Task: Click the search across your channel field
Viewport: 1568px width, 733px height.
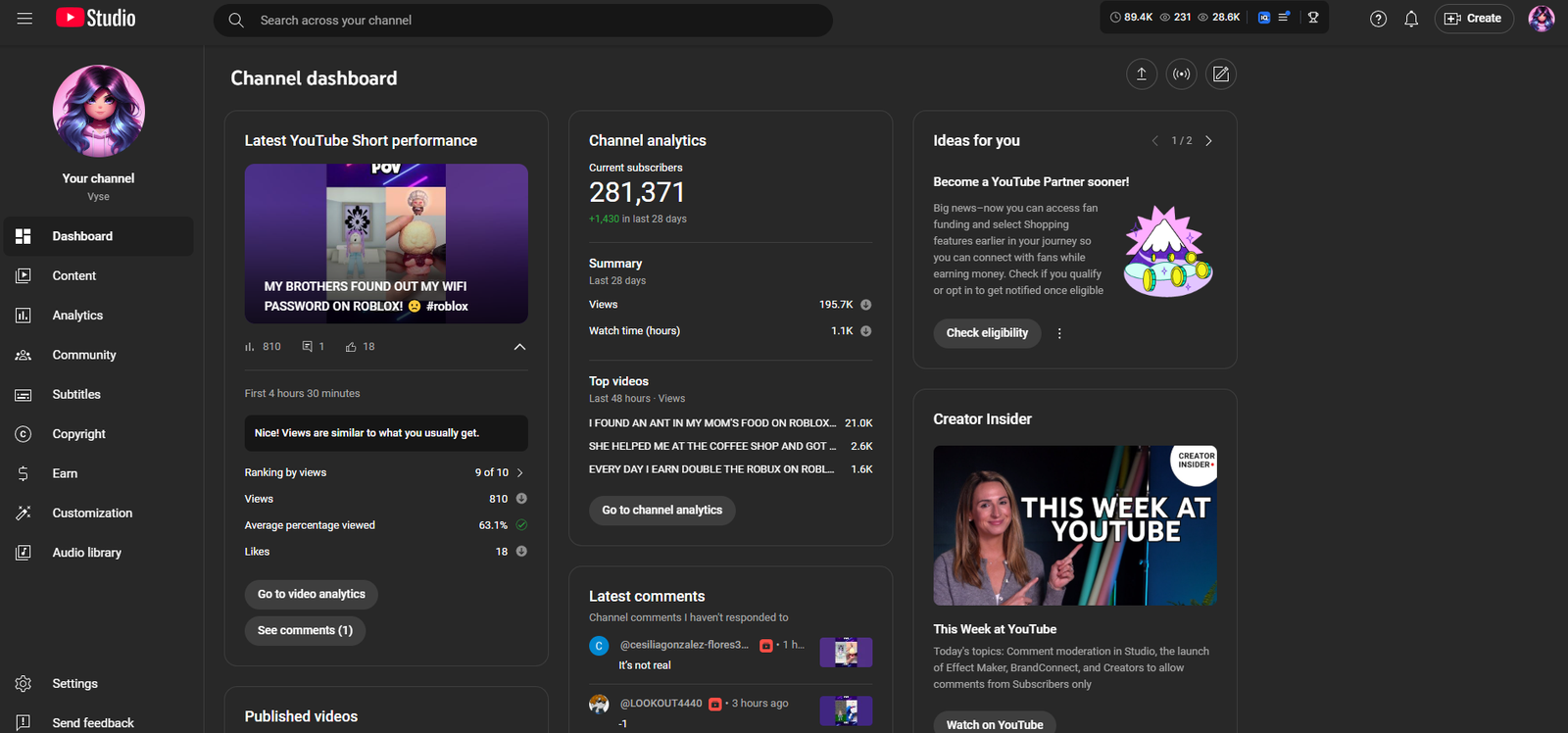Action: click(x=529, y=20)
